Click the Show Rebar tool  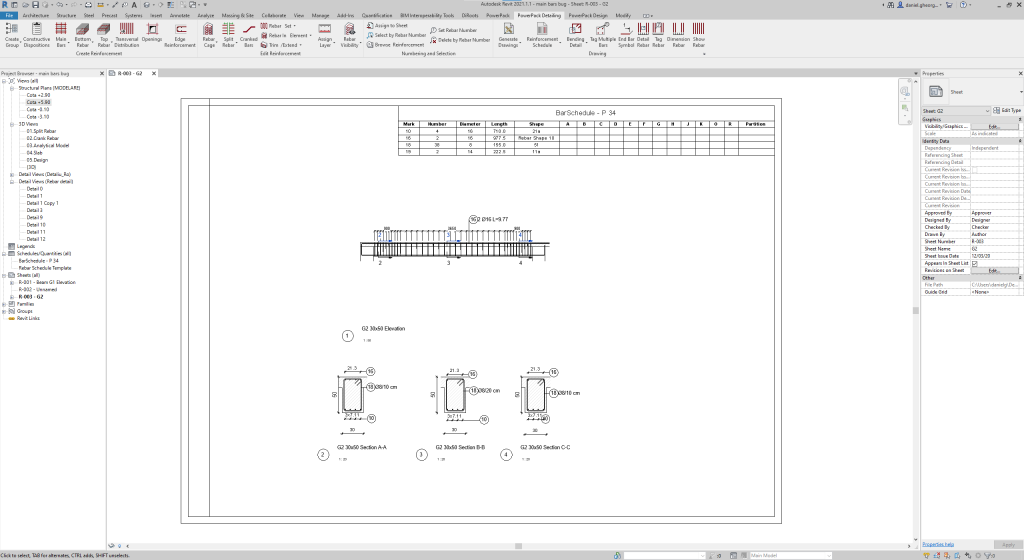tap(699, 35)
